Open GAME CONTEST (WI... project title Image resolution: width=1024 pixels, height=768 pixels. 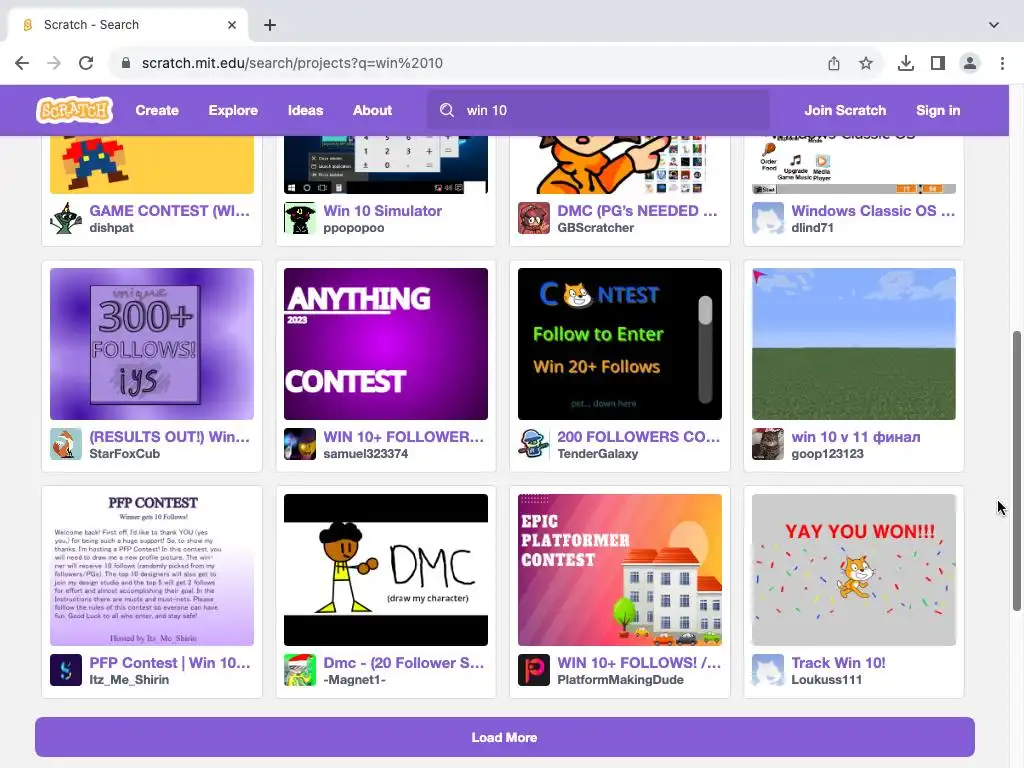[x=169, y=211]
